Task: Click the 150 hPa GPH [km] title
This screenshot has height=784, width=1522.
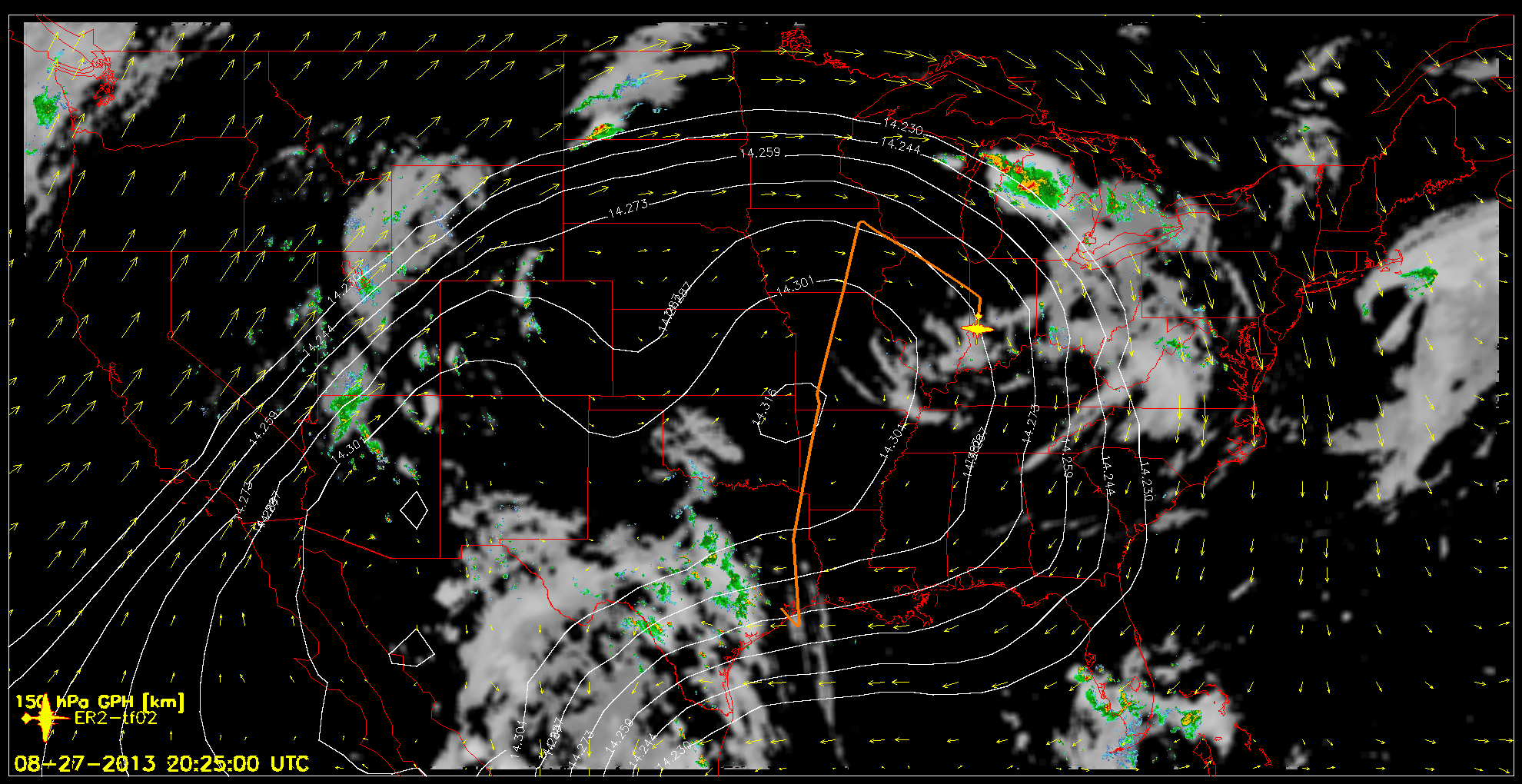Action: tap(100, 701)
